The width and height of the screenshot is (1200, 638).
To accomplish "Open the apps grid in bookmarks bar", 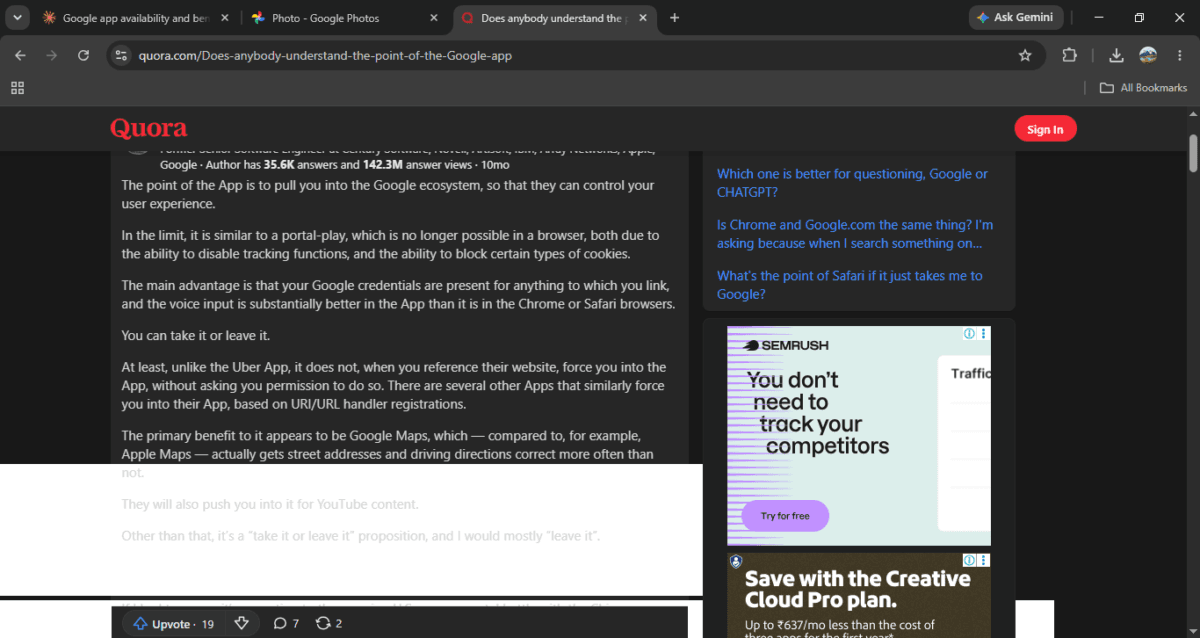I will tap(17, 88).
